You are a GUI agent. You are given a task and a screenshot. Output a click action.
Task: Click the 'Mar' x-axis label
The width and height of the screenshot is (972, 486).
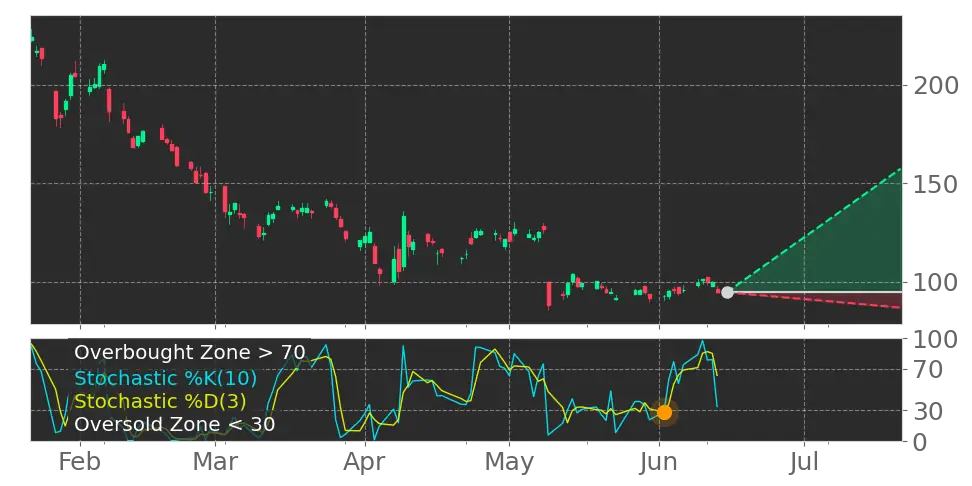(215, 462)
